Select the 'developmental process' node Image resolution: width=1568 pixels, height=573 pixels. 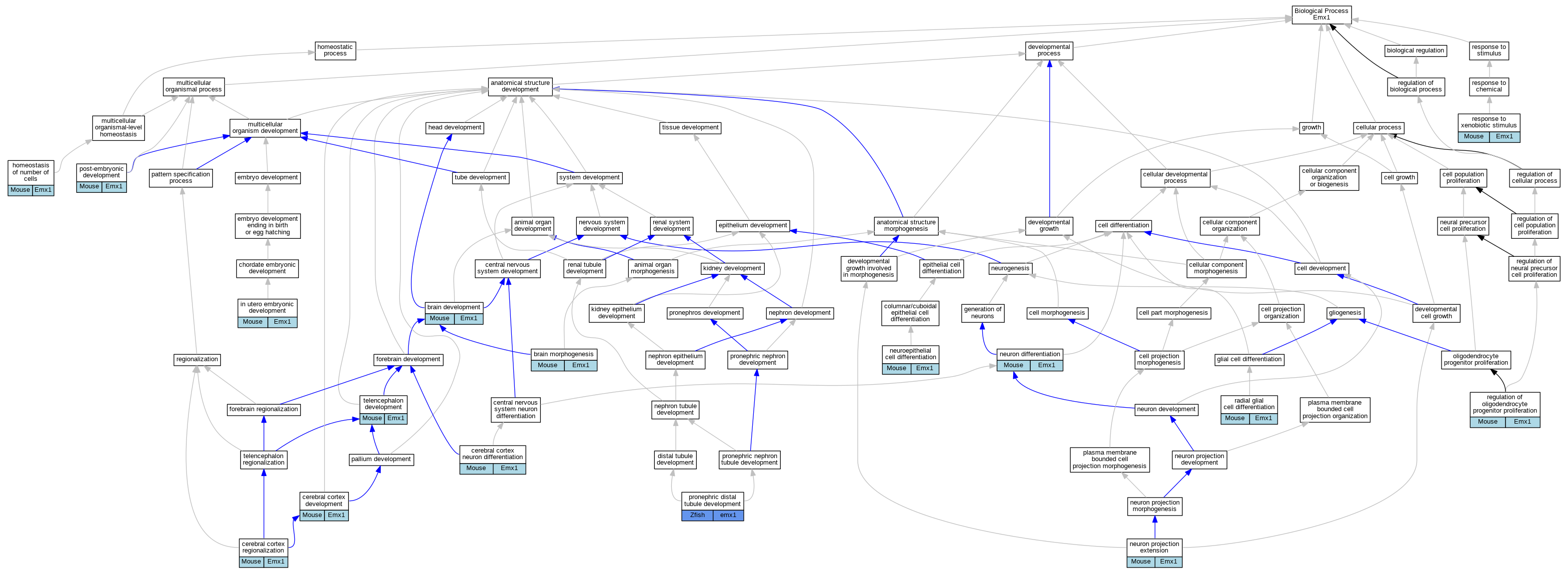(1049, 50)
